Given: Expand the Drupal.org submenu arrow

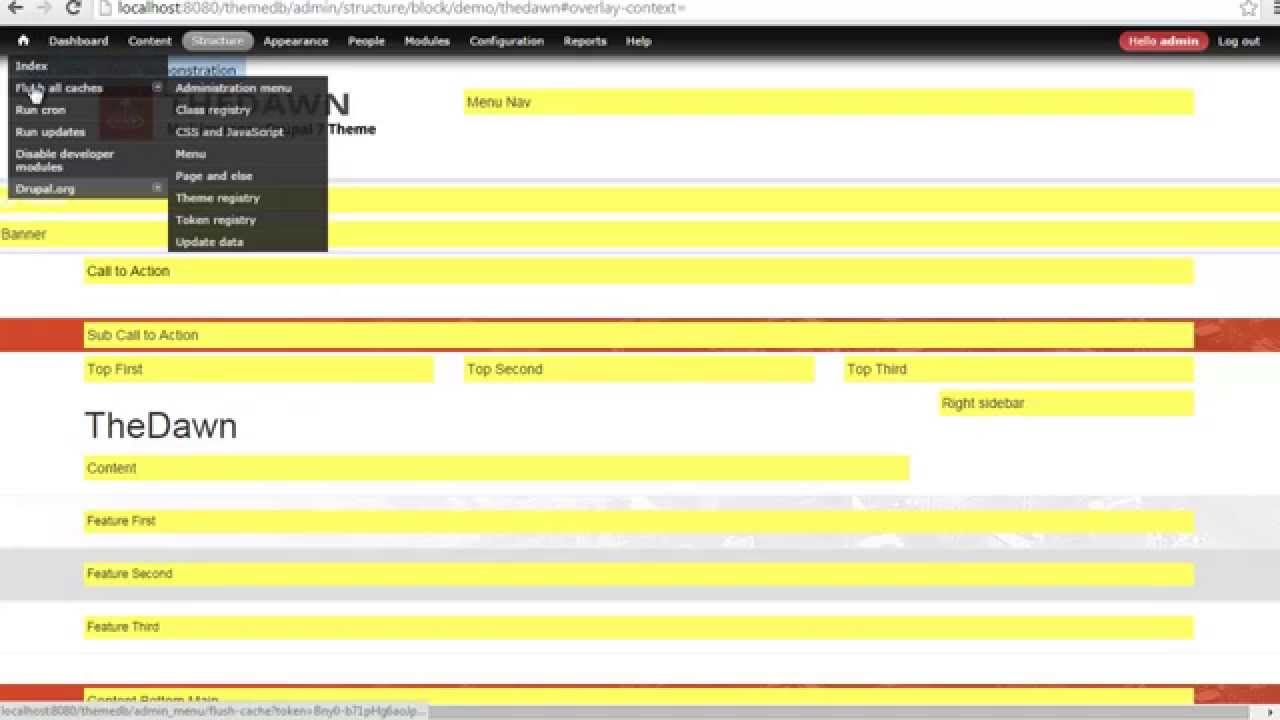Looking at the screenshot, I should (x=157, y=188).
